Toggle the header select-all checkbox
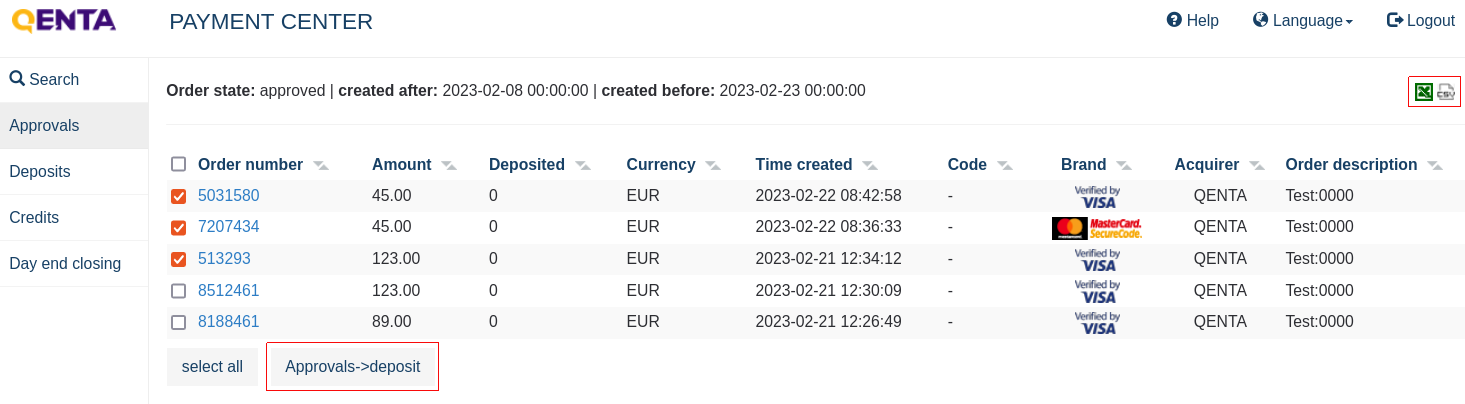1465x404 pixels. click(x=179, y=164)
